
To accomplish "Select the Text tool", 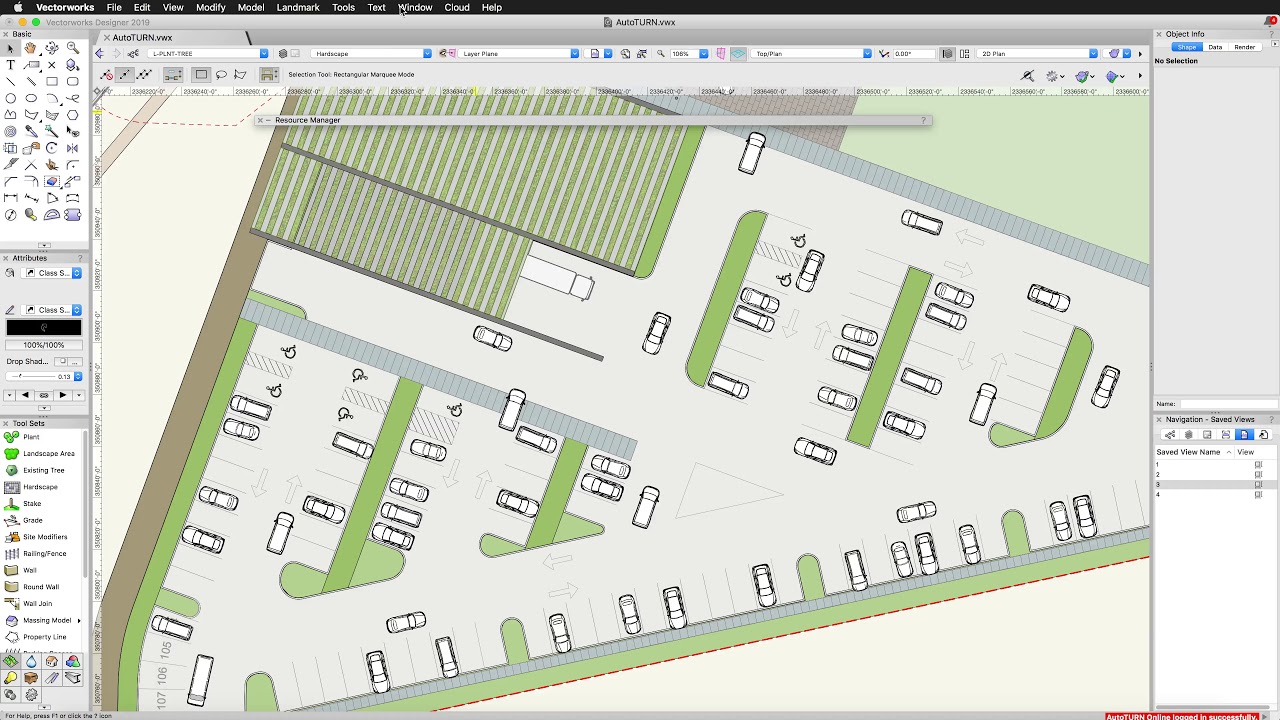I will coord(10,65).
